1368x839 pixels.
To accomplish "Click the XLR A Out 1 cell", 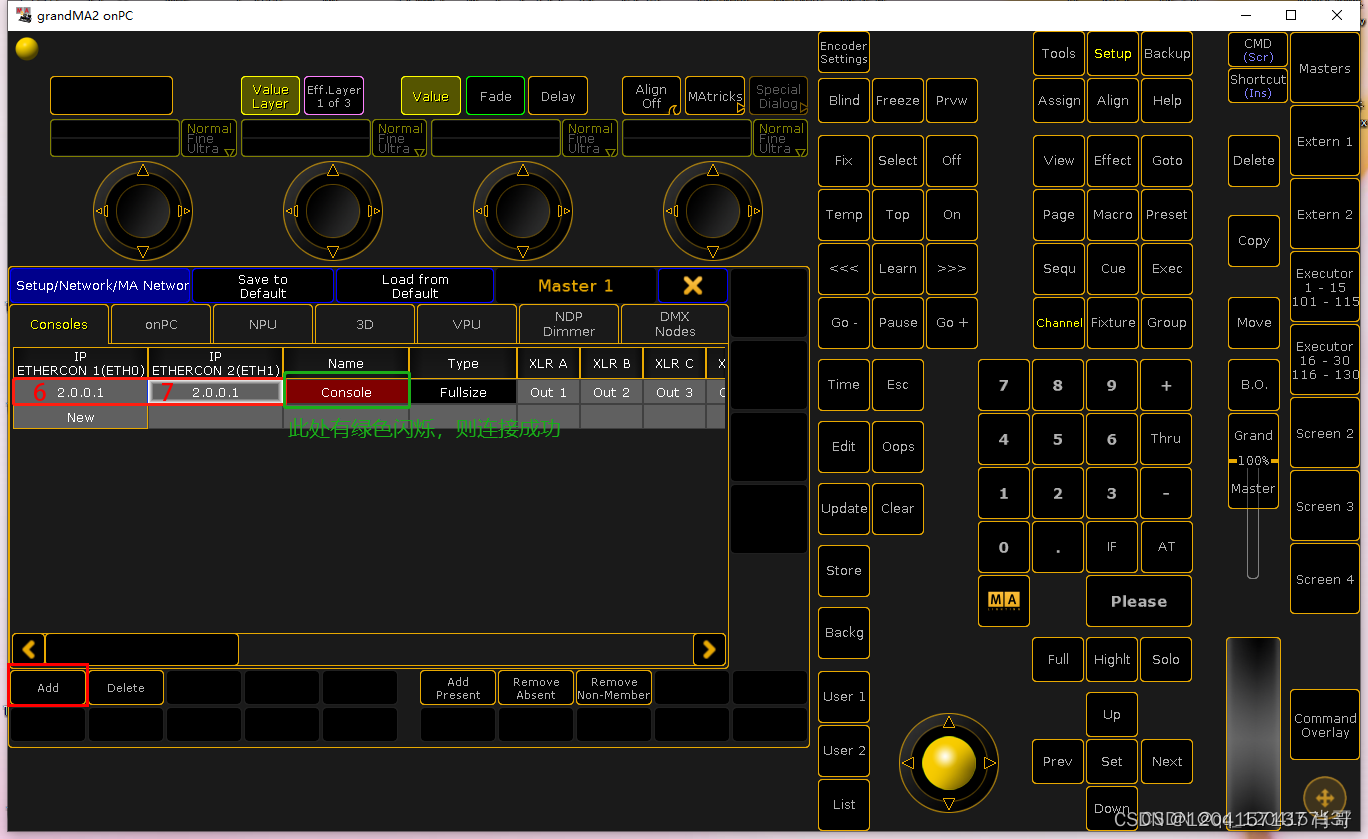I will [548, 393].
